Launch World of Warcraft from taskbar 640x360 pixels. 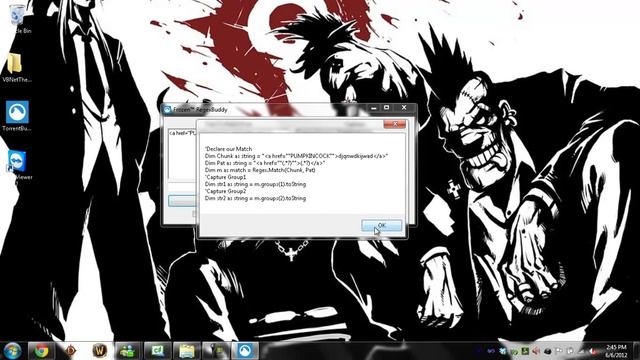coord(99,351)
